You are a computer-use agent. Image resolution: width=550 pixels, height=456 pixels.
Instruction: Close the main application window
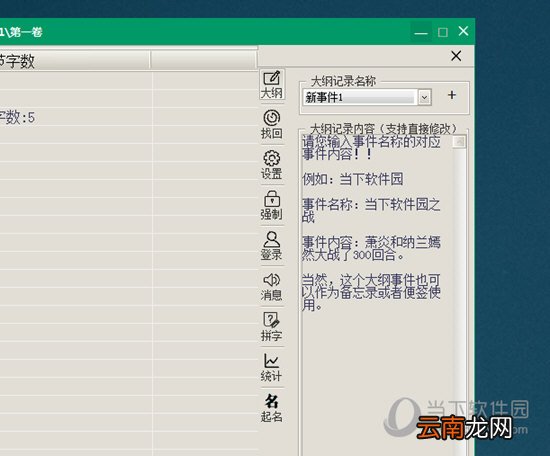coord(463,32)
